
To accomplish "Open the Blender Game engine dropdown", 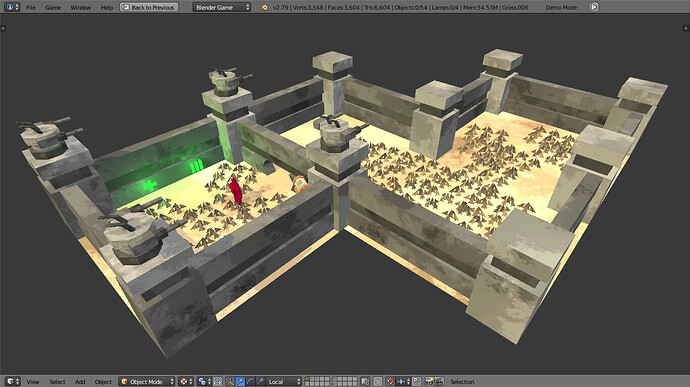I will point(221,7).
